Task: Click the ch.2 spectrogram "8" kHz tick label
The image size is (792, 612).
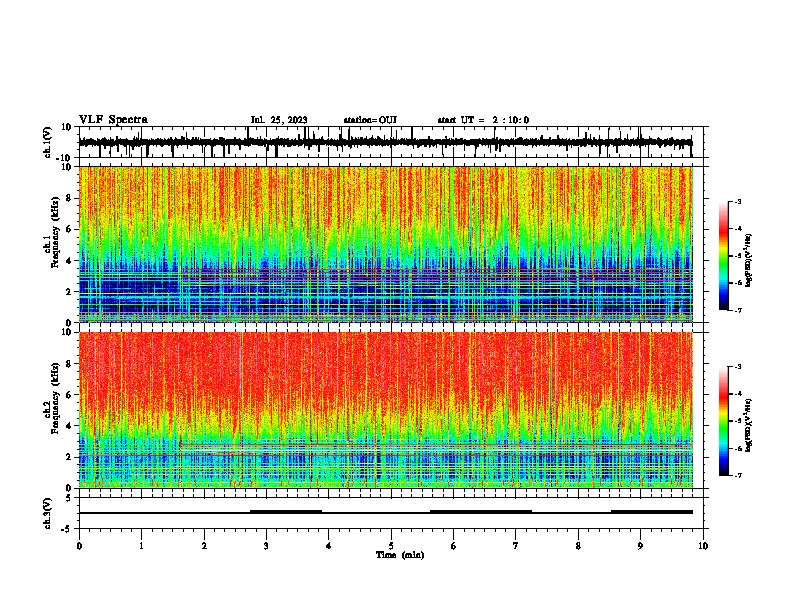Action: click(69, 364)
